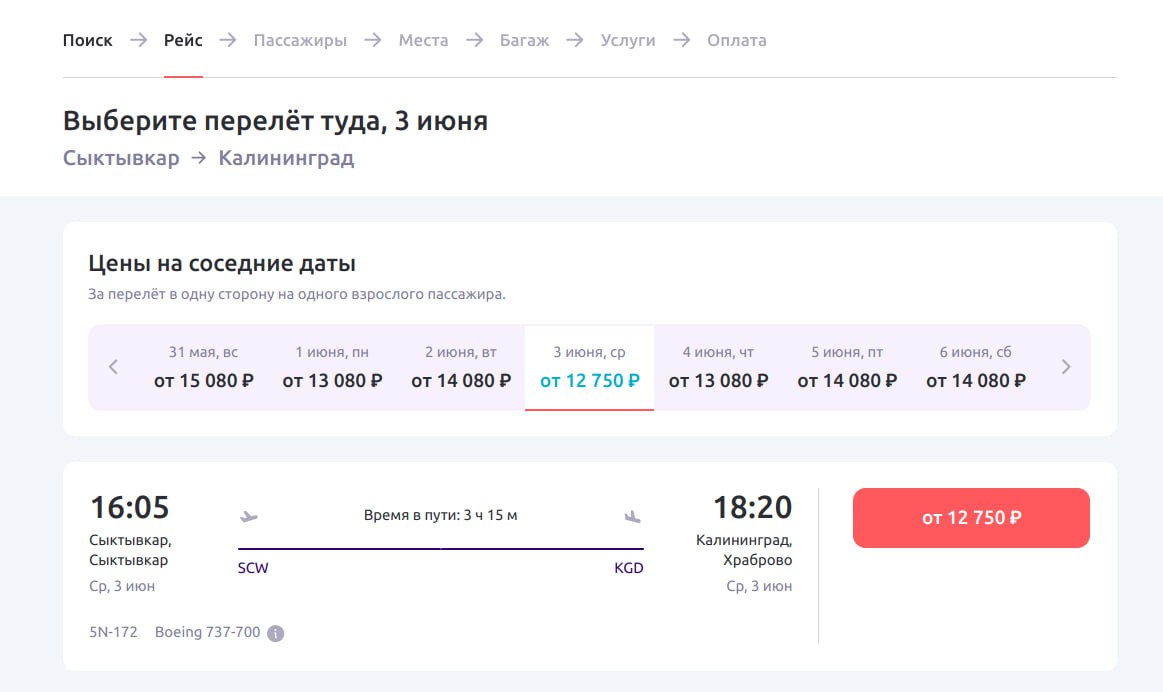Go back to the Поиск step
The image size is (1163, 692).
(x=87, y=40)
